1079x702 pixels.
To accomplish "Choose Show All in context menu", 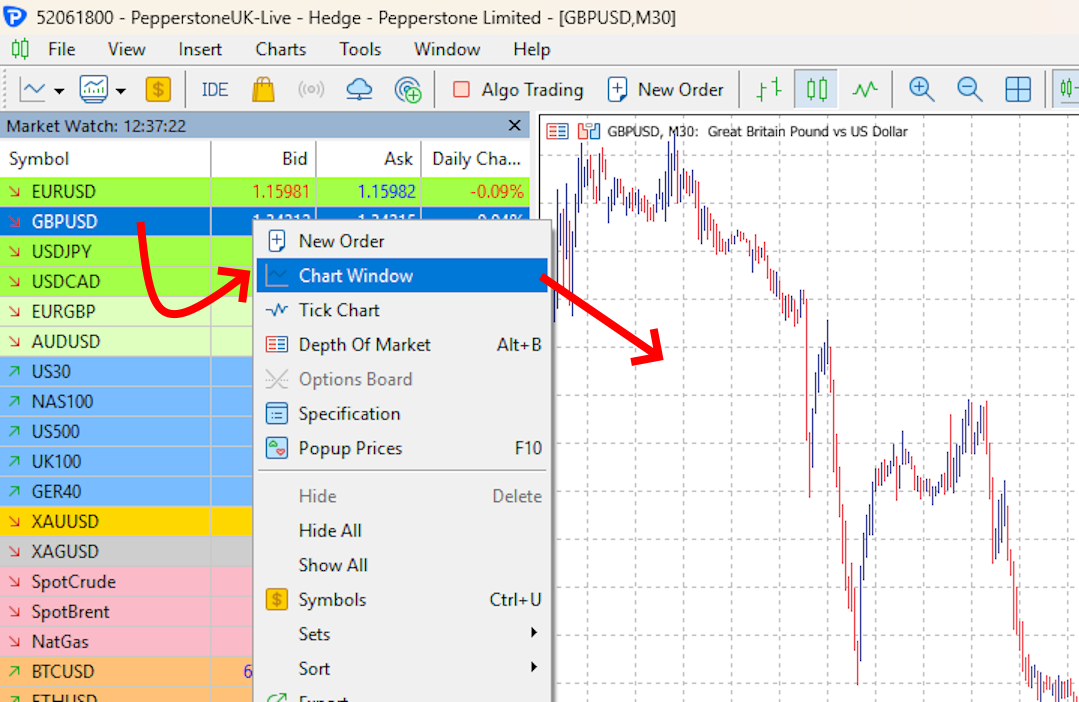I will [x=403, y=565].
